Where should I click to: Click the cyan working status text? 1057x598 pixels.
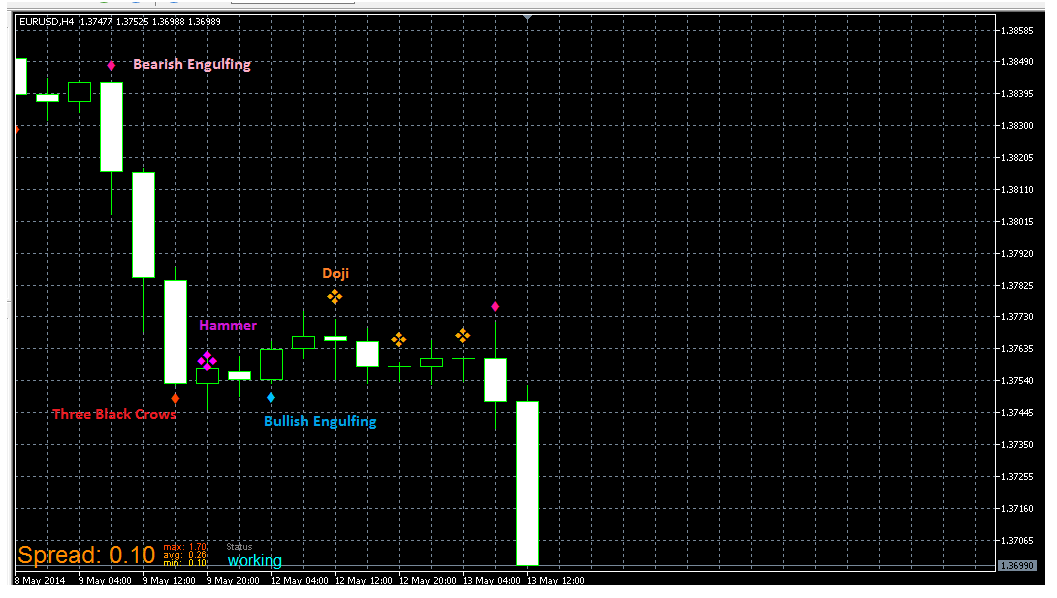coord(255,560)
